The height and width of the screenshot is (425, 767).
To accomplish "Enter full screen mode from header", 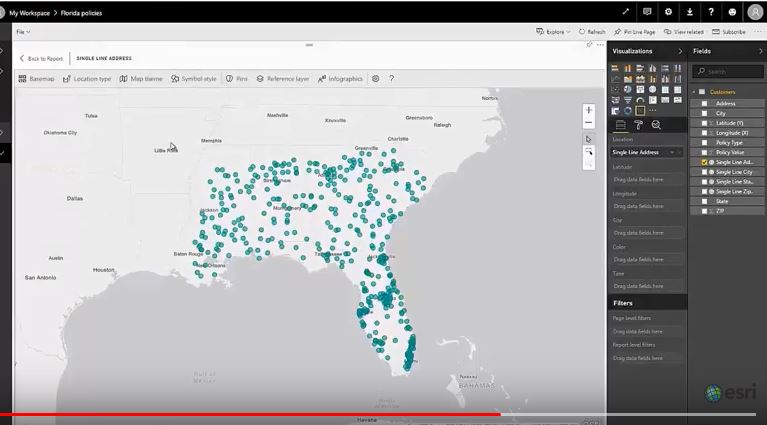I will click(626, 12).
